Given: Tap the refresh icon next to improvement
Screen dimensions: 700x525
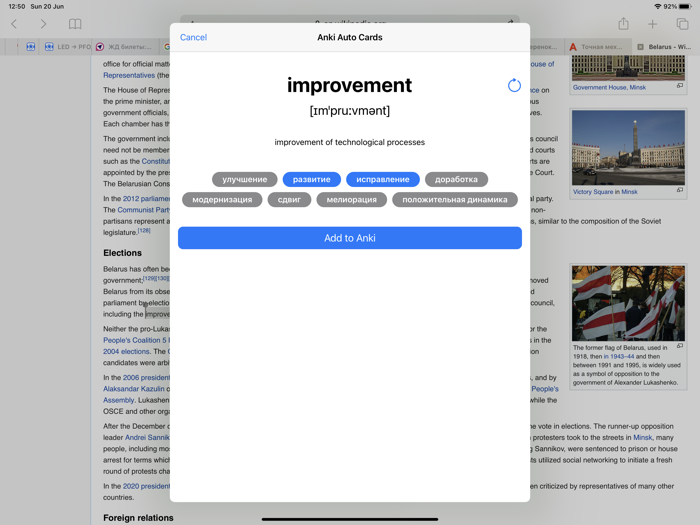Looking at the screenshot, I should (514, 85).
